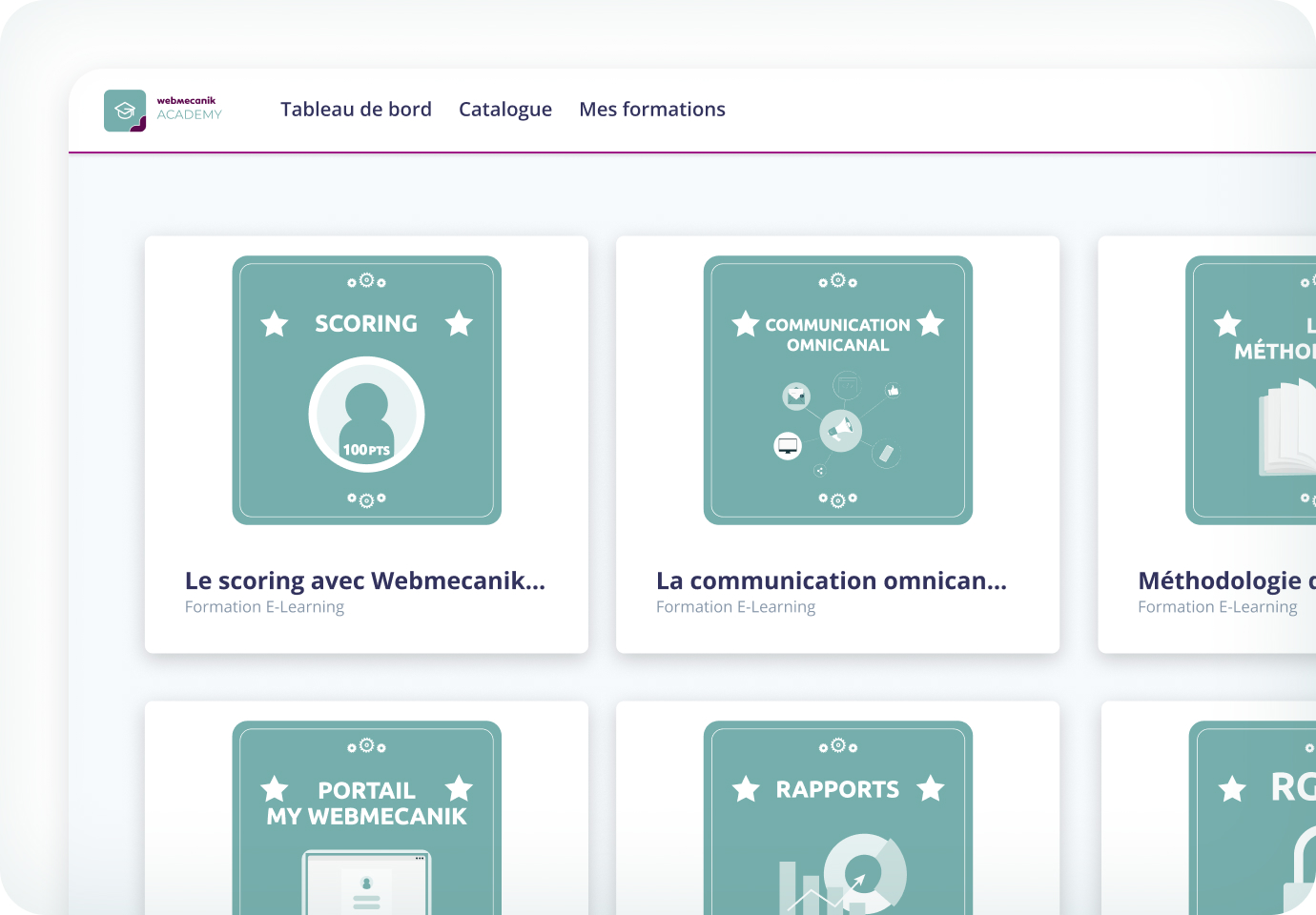The height and width of the screenshot is (915, 1316).
Task: Open Le scoring avec Webmecanik course title
Action: pyautogui.click(x=364, y=580)
